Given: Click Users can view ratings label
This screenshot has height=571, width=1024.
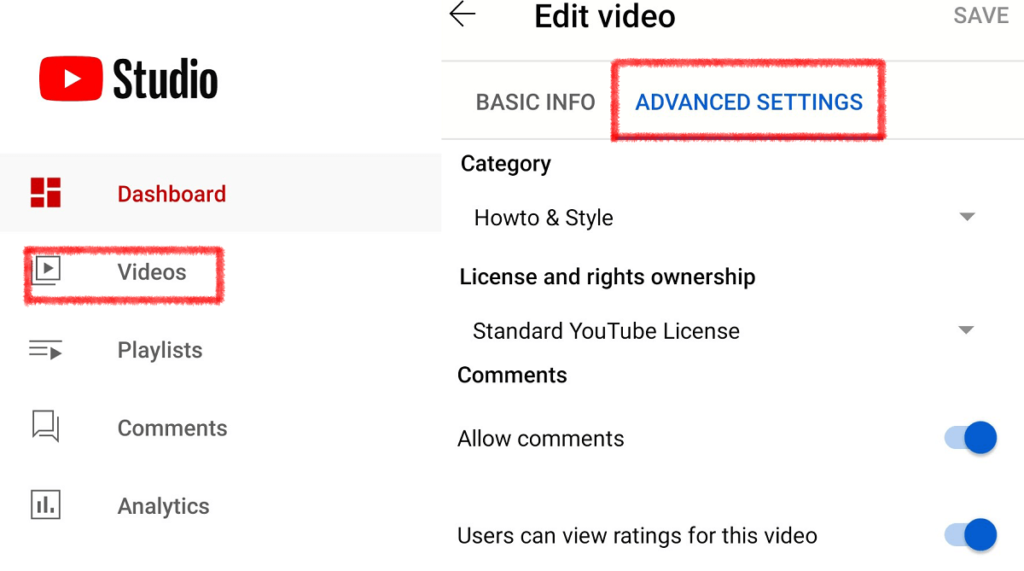Looking at the screenshot, I should pos(637,536).
